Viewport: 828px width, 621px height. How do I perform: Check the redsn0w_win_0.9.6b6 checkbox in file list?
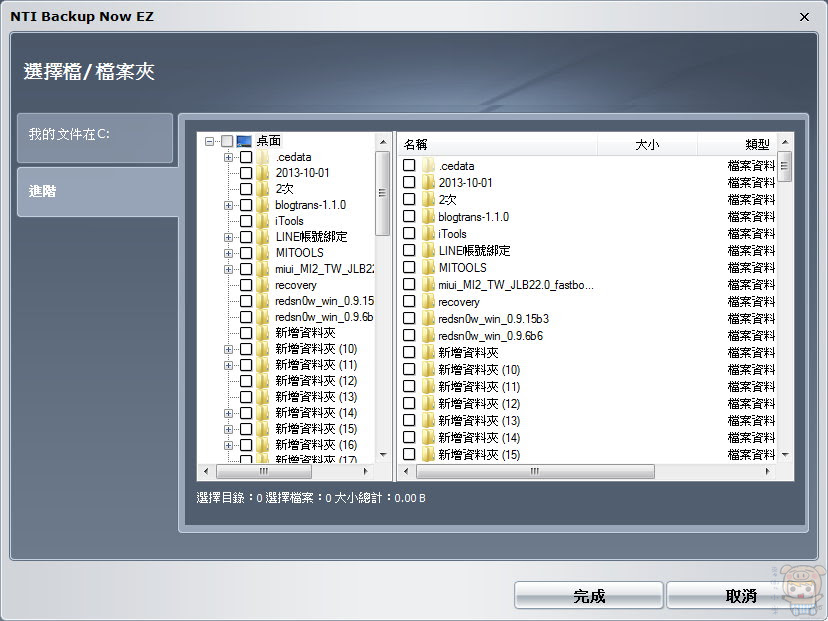click(409, 335)
